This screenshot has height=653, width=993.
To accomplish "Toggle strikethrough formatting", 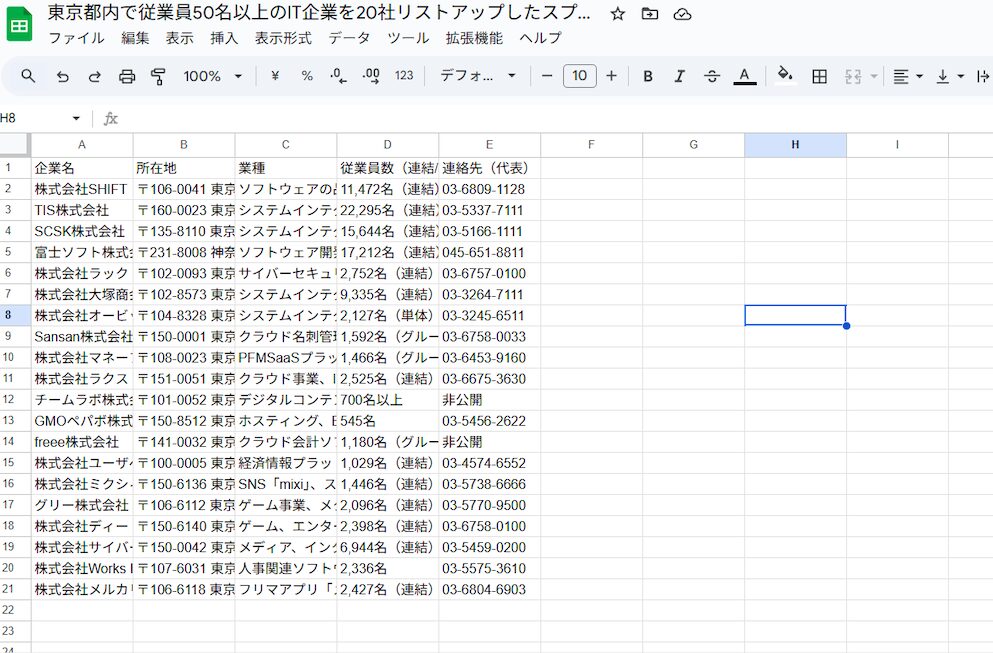I will click(x=712, y=76).
